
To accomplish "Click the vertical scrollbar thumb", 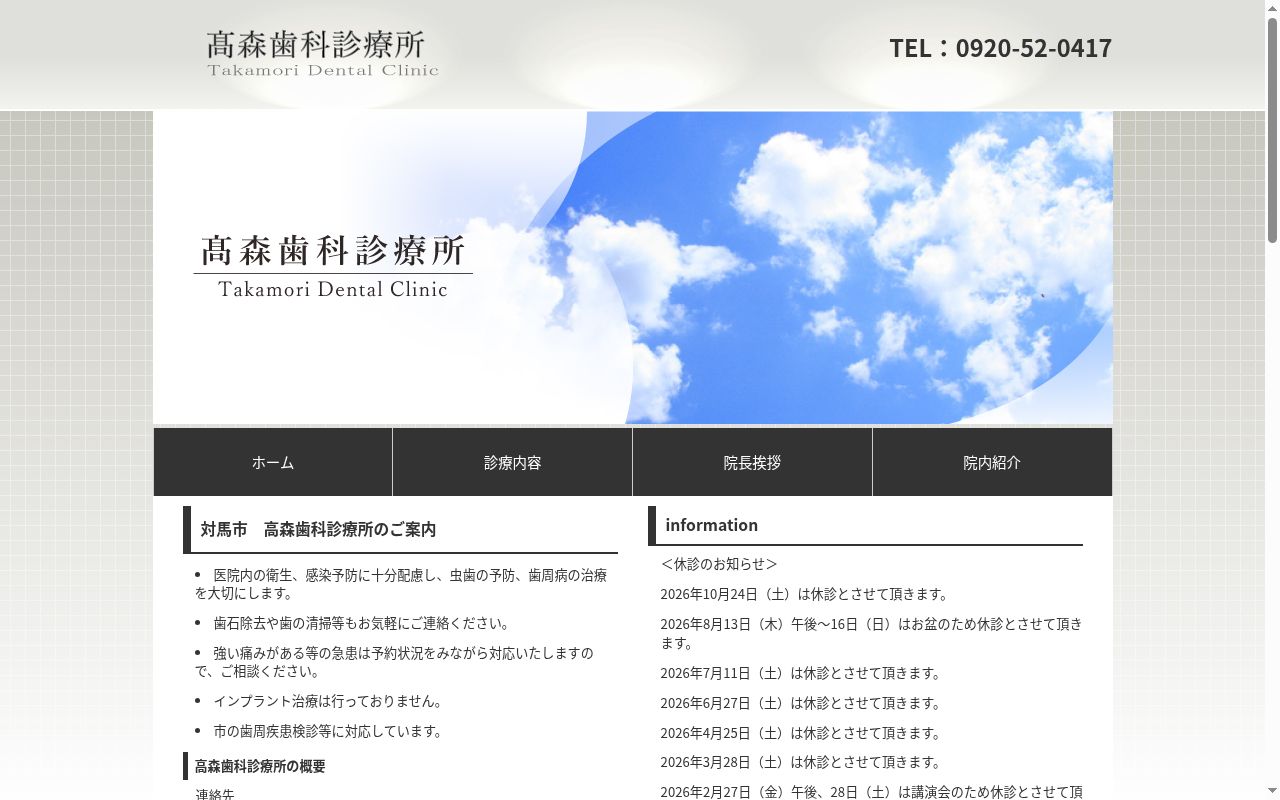I will tap(1272, 130).
